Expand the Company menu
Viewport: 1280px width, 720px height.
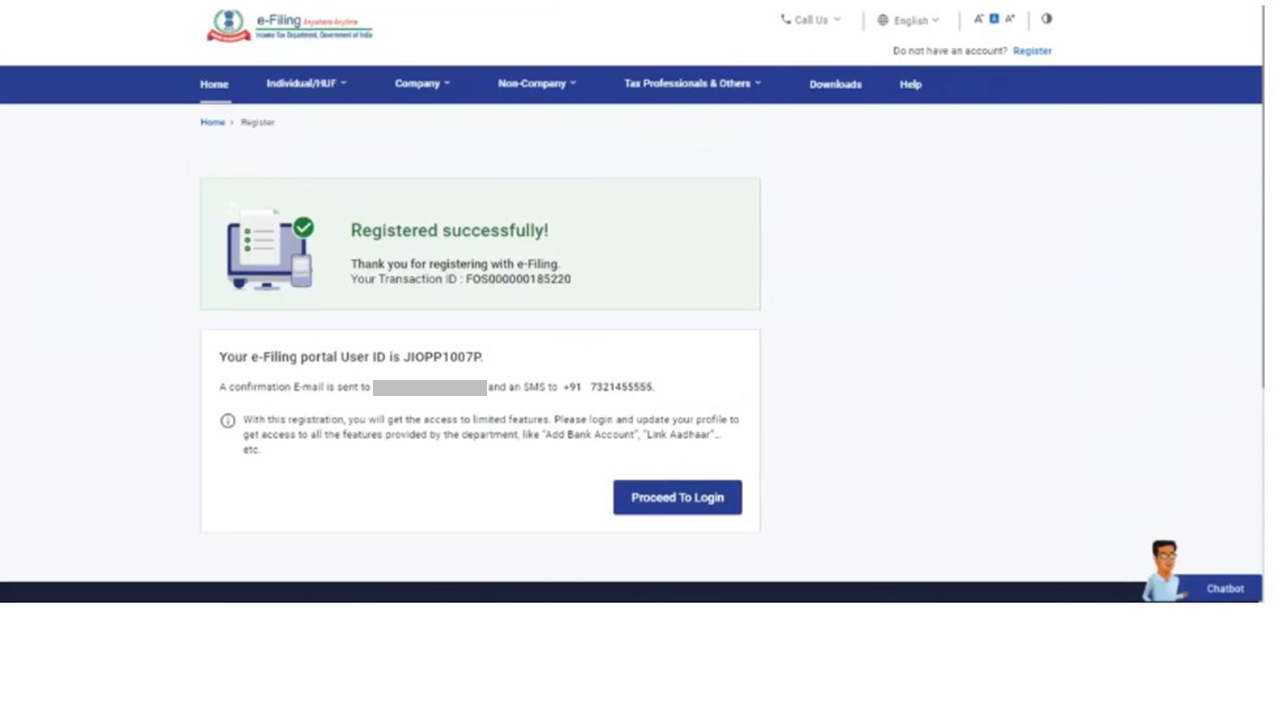[x=422, y=84]
